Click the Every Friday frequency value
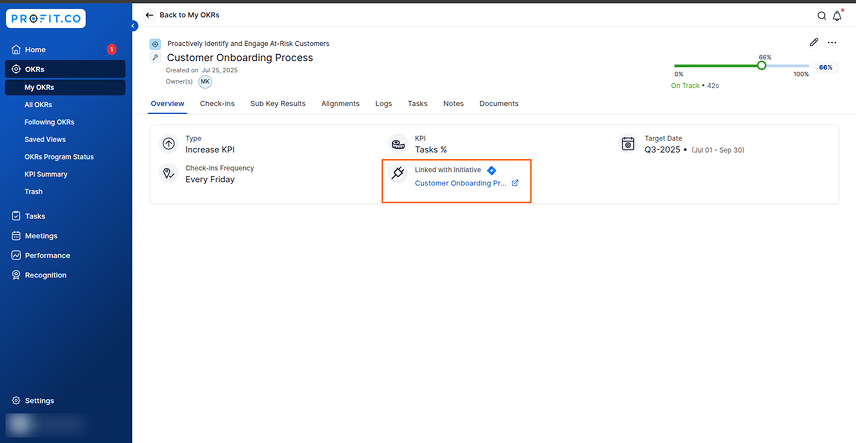Viewport: 856px width, 443px height. 210,179
